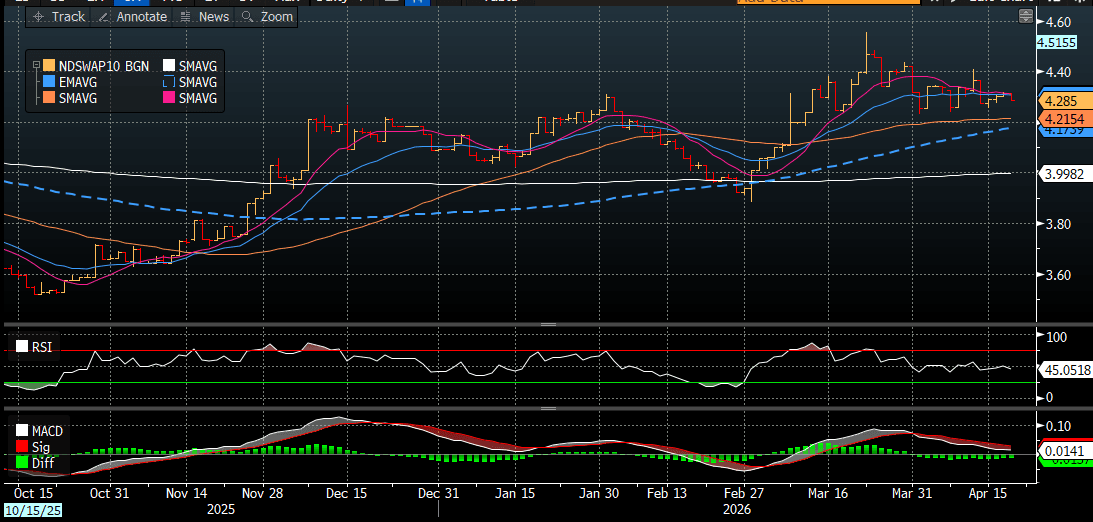1093x522 pixels.
Task: Click the Mar 16 date axis label
Action: pos(828,492)
